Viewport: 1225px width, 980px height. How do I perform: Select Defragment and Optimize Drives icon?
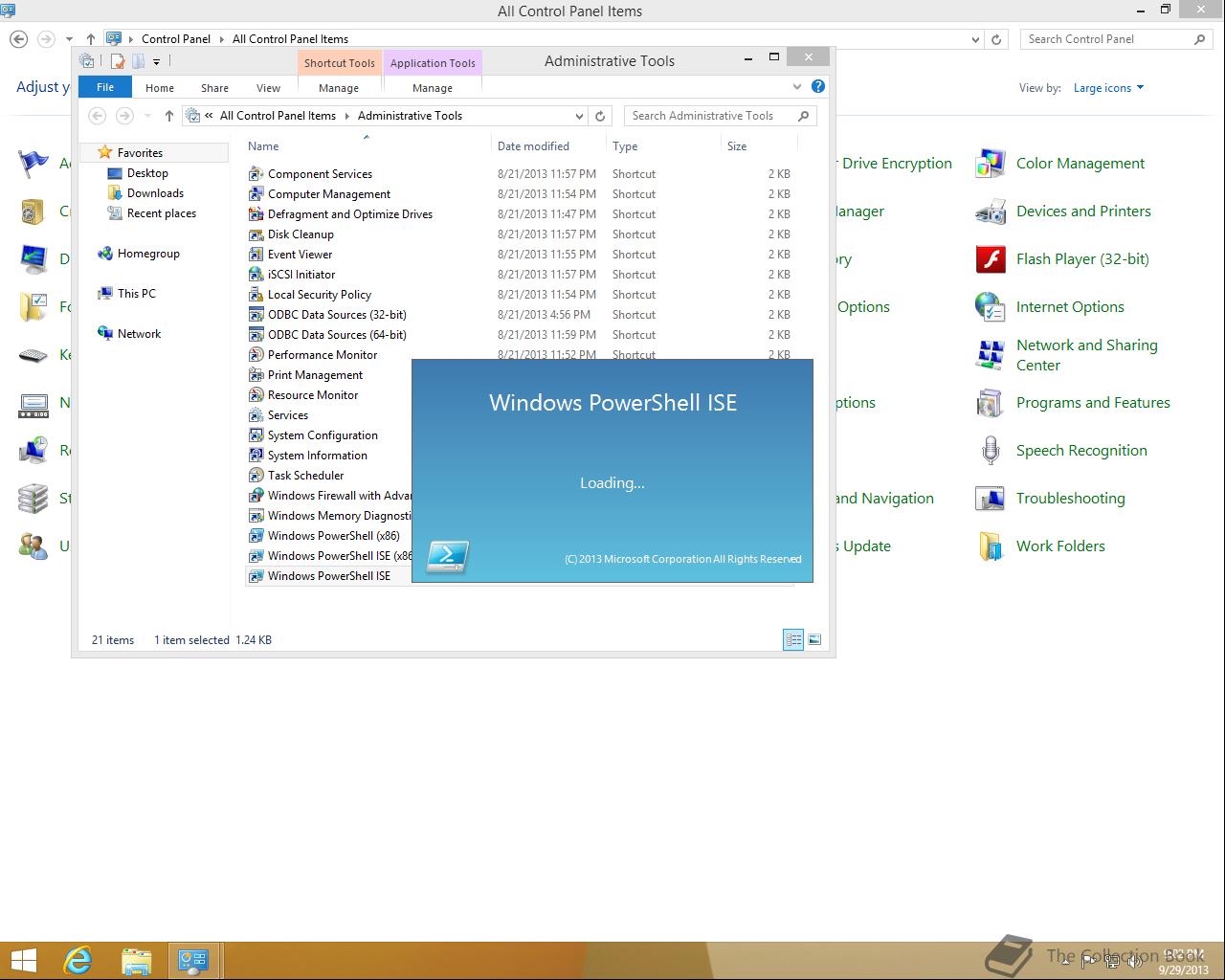(x=256, y=214)
